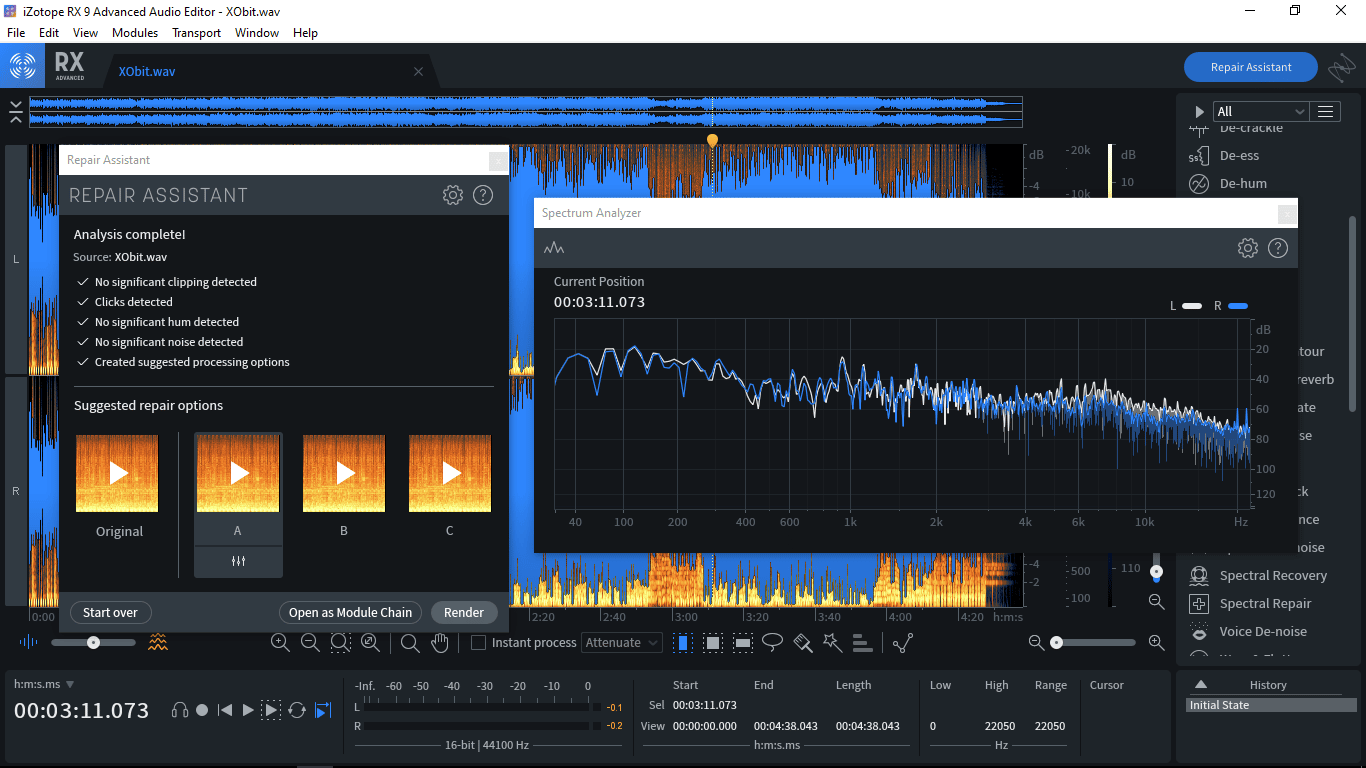Collapse the waveform overview arrows
The image size is (1366, 768).
click(15, 112)
